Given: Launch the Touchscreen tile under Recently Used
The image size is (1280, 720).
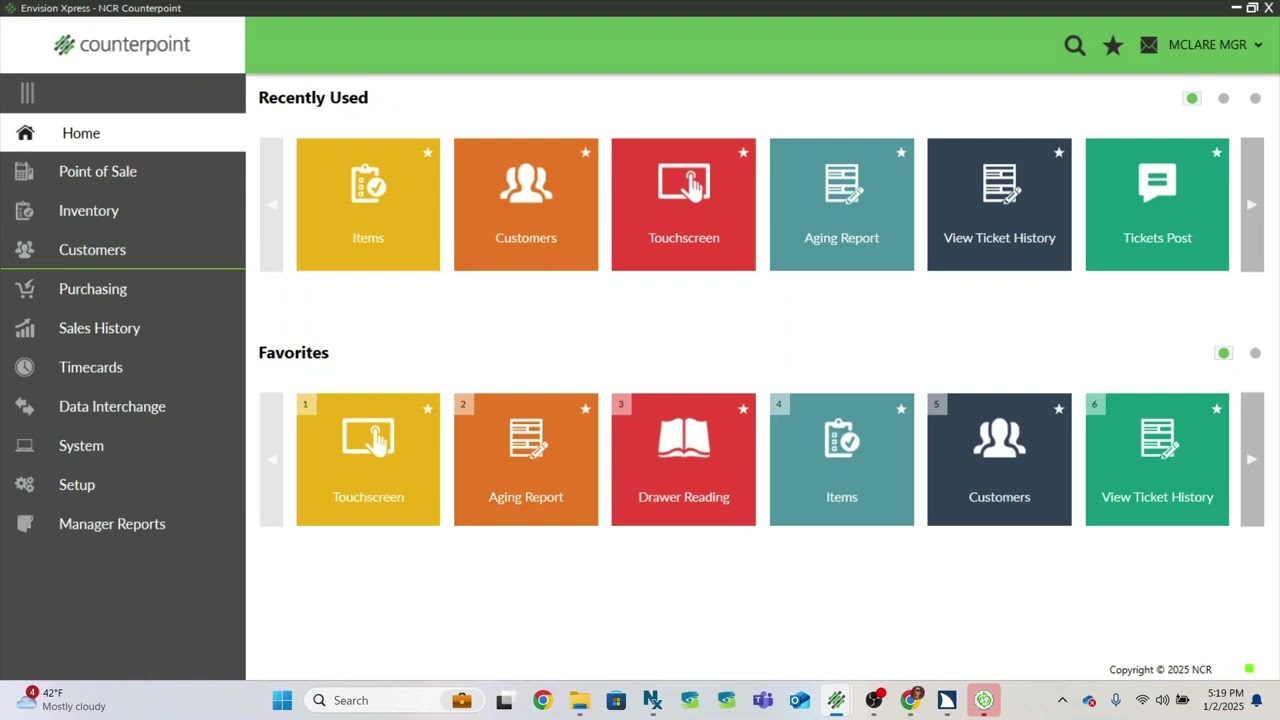Looking at the screenshot, I should click(x=684, y=204).
